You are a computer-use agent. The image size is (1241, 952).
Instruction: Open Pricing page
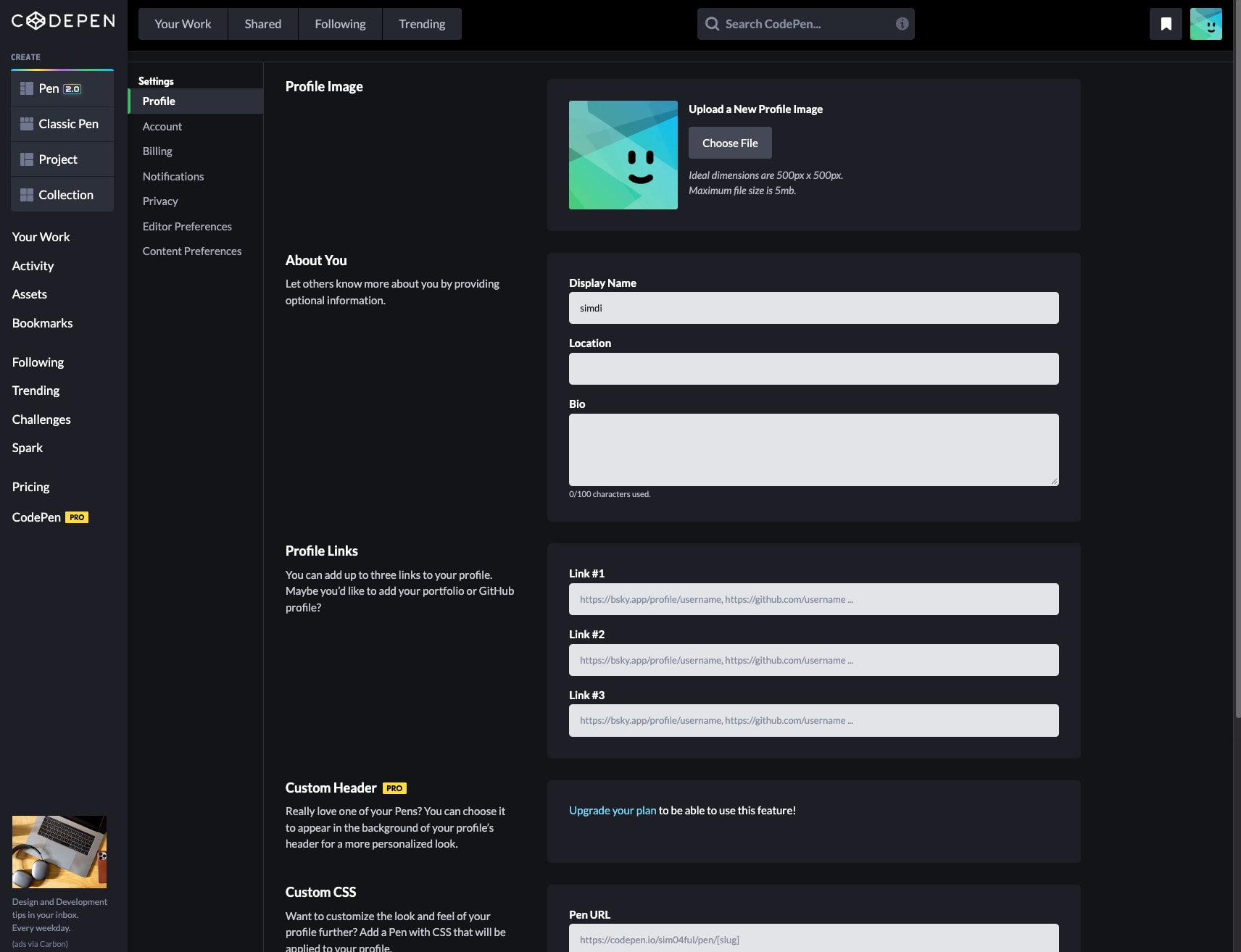[x=31, y=487]
